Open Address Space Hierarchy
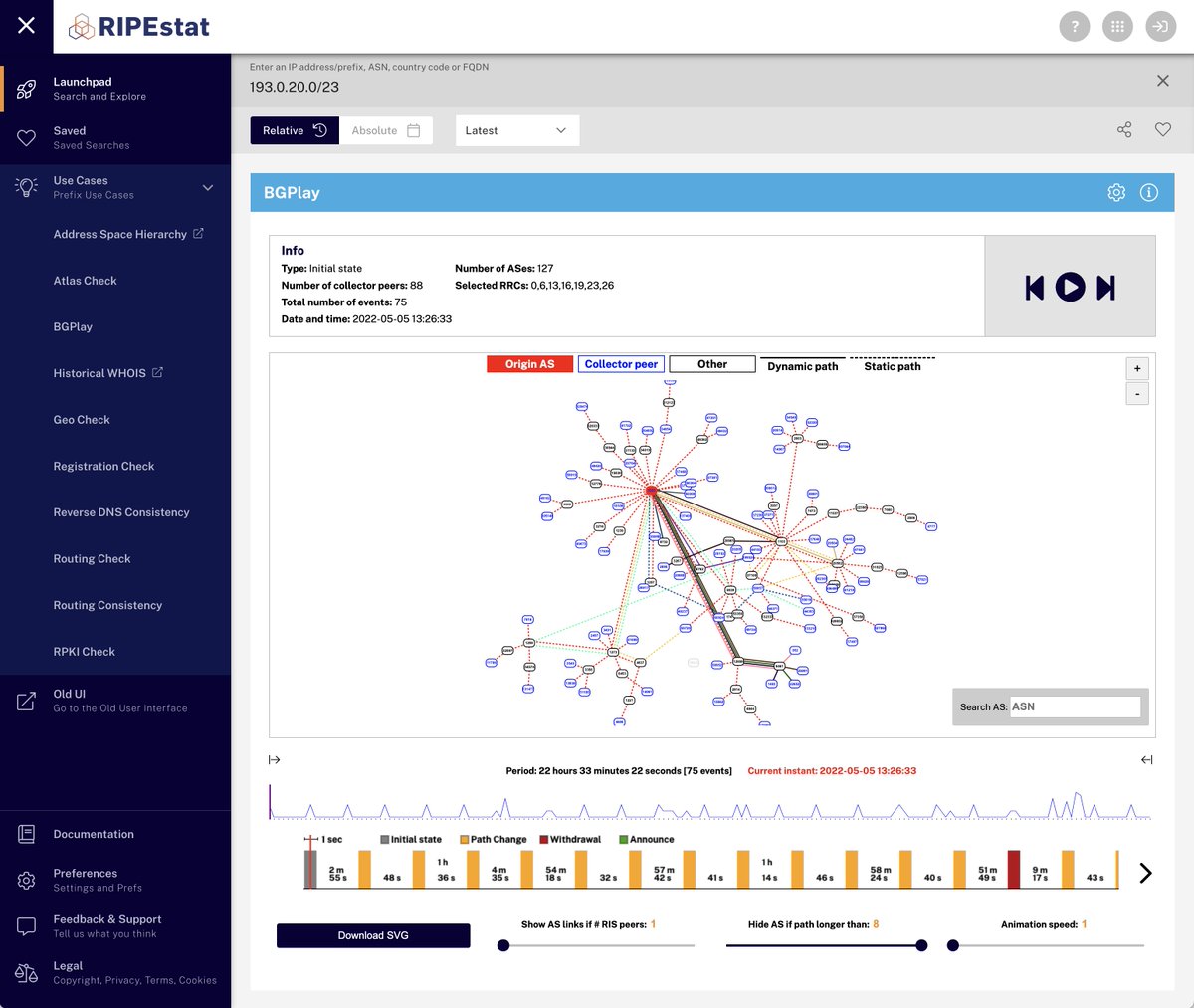The height and width of the screenshot is (1008, 1194). (x=128, y=234)
